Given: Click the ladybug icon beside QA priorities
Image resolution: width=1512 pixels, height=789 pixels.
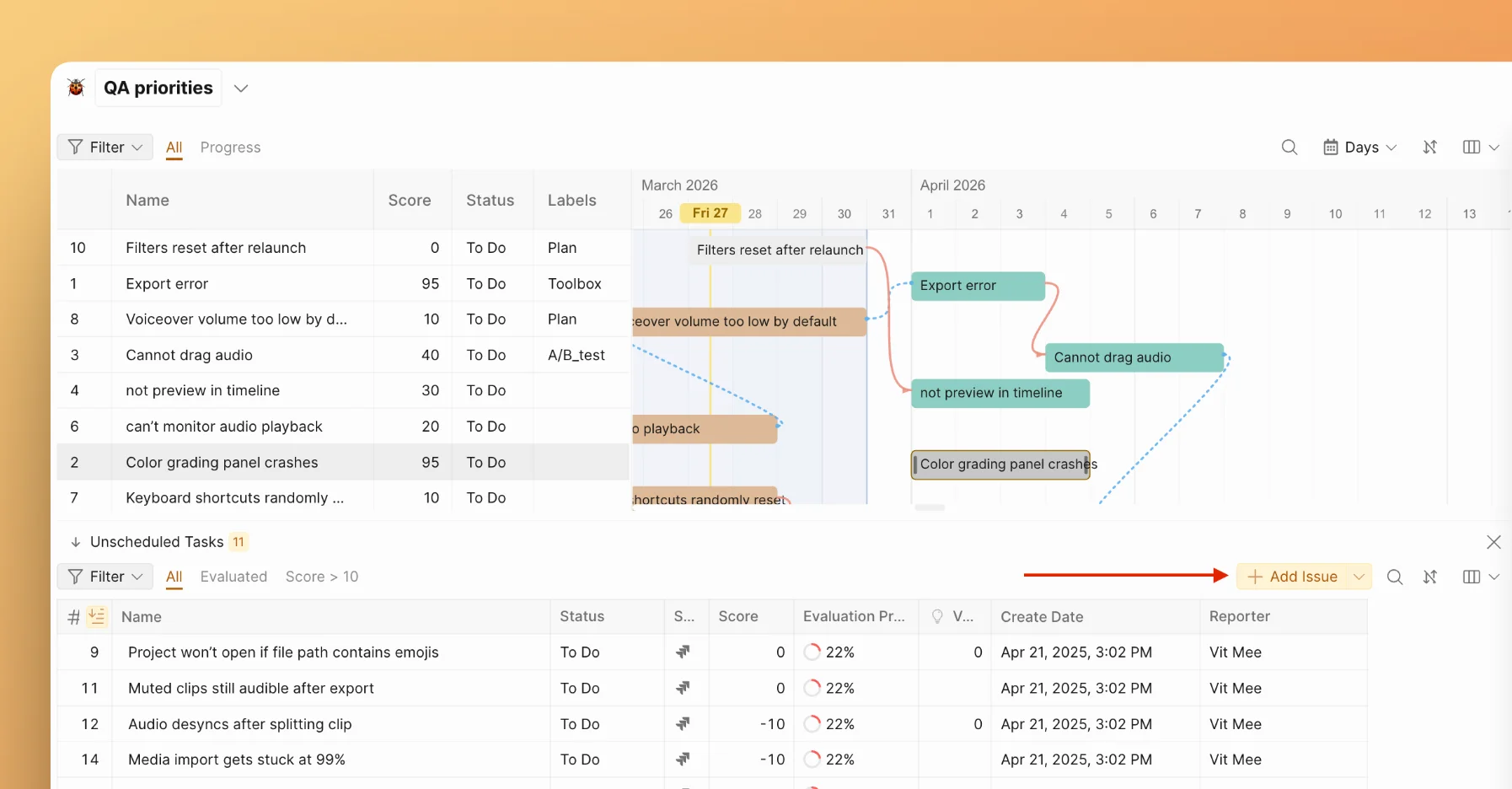Looking at the screenshot, I should (76, 88).
